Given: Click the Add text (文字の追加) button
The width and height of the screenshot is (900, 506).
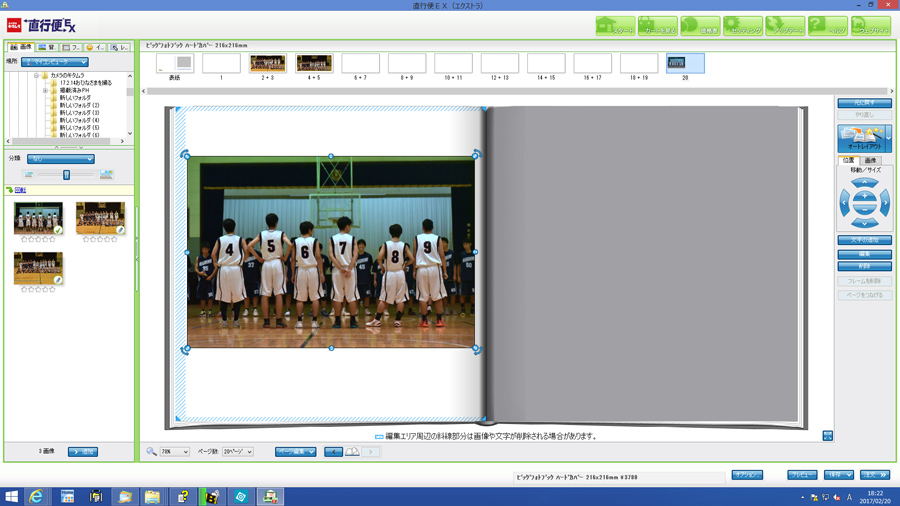Looking at the screenshot, I should [864, 241].
